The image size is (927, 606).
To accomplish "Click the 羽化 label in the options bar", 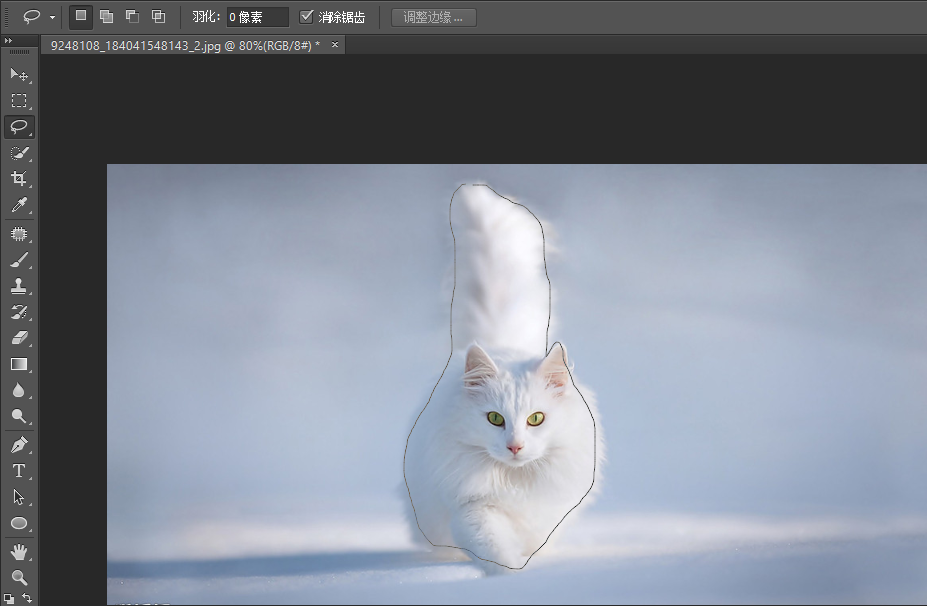I will [206, 17].
